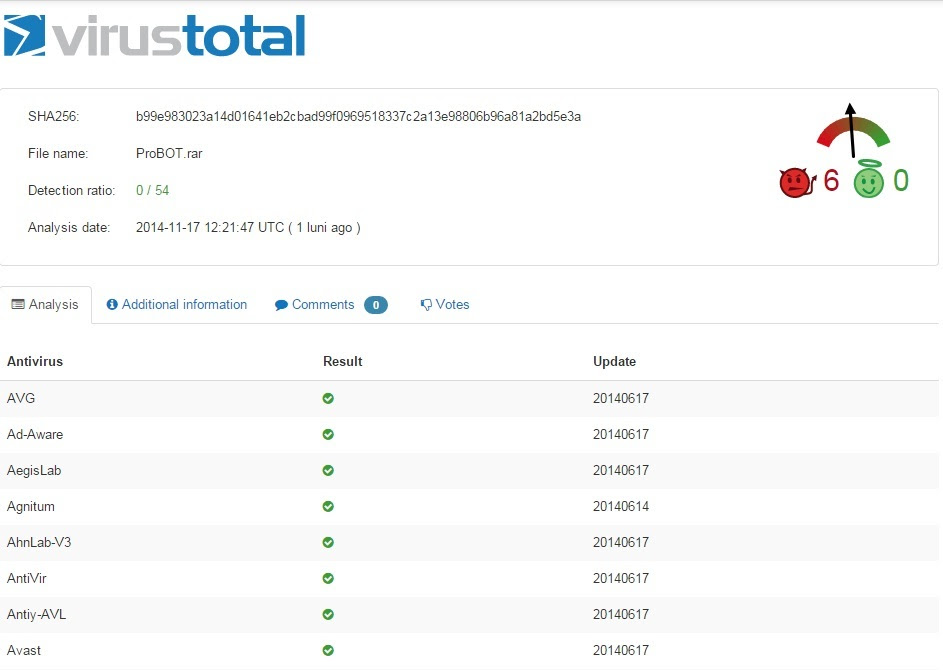This screenshot has height=670, width=943.
Task: Click the green check icon for AhnLab-V3
Action: pyautogui.click(x=328, y=542)
